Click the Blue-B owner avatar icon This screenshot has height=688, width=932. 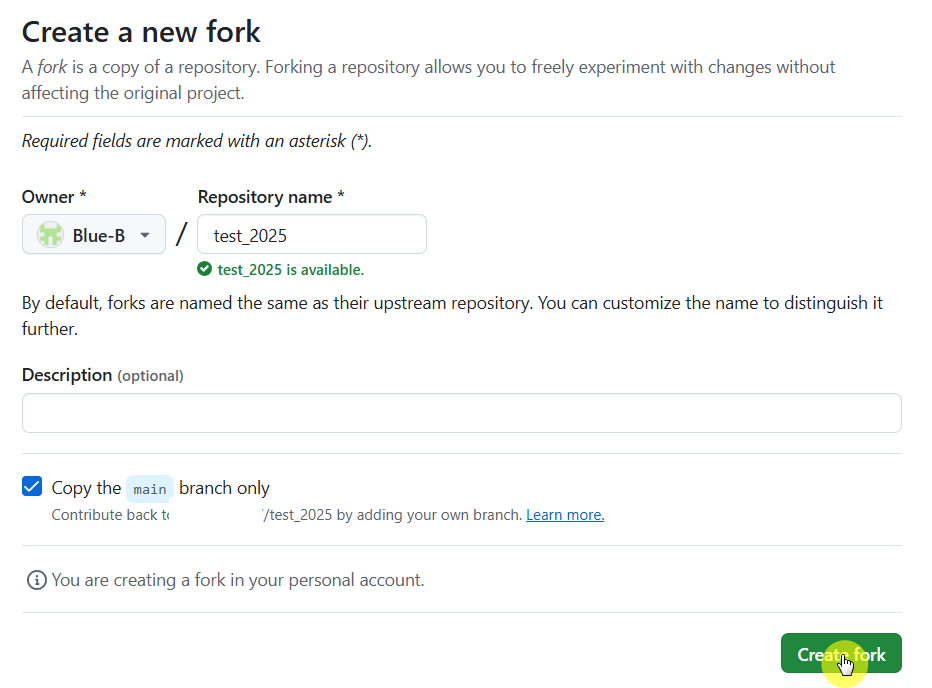50,235
